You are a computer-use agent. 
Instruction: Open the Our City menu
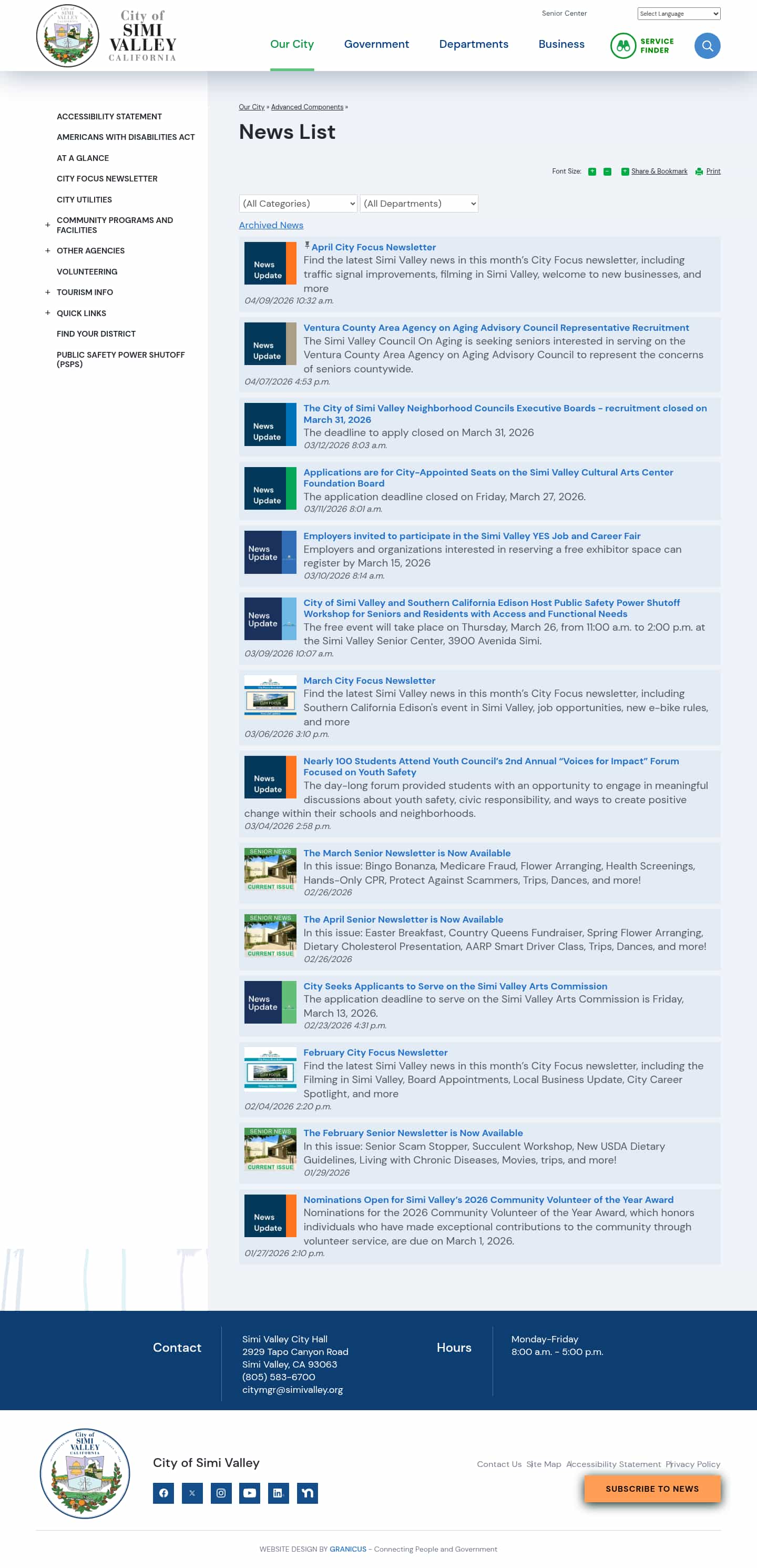pyautogui.click(x=292, y=44)
